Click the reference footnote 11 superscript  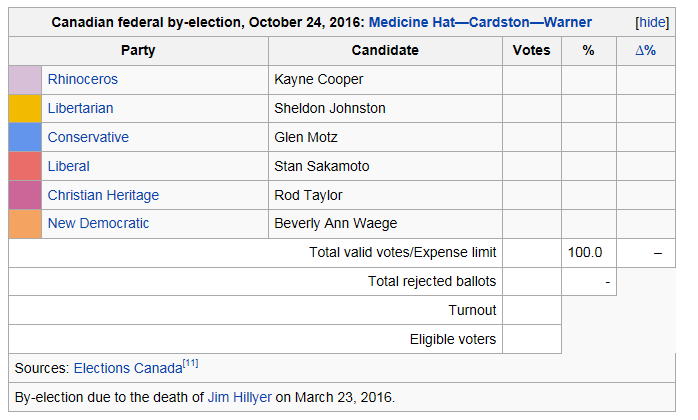(x=191, y=363)
